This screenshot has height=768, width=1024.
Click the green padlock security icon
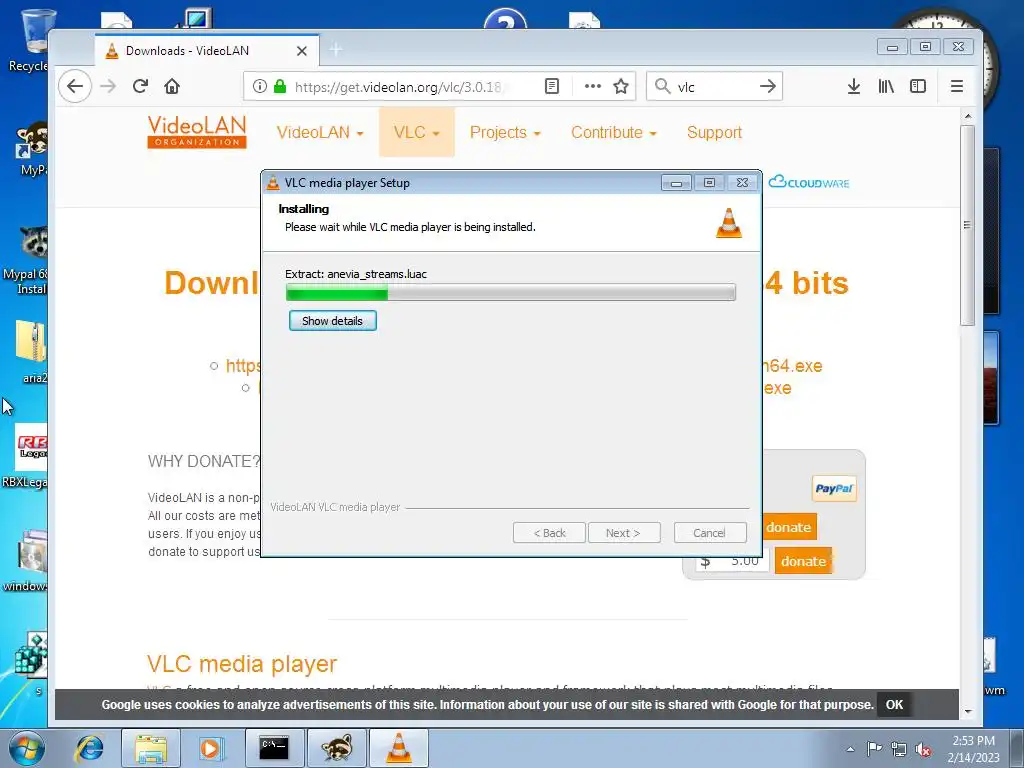280,86
